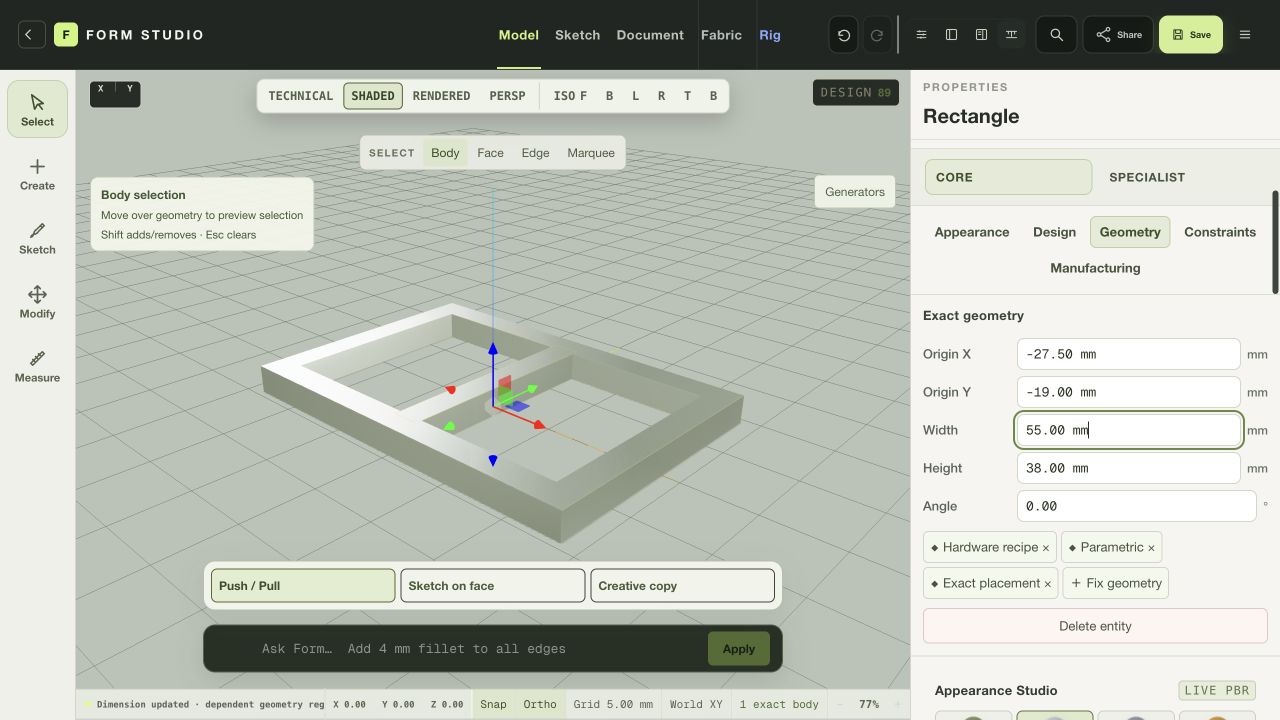Remove the Parametric tag

(1151, 548)
